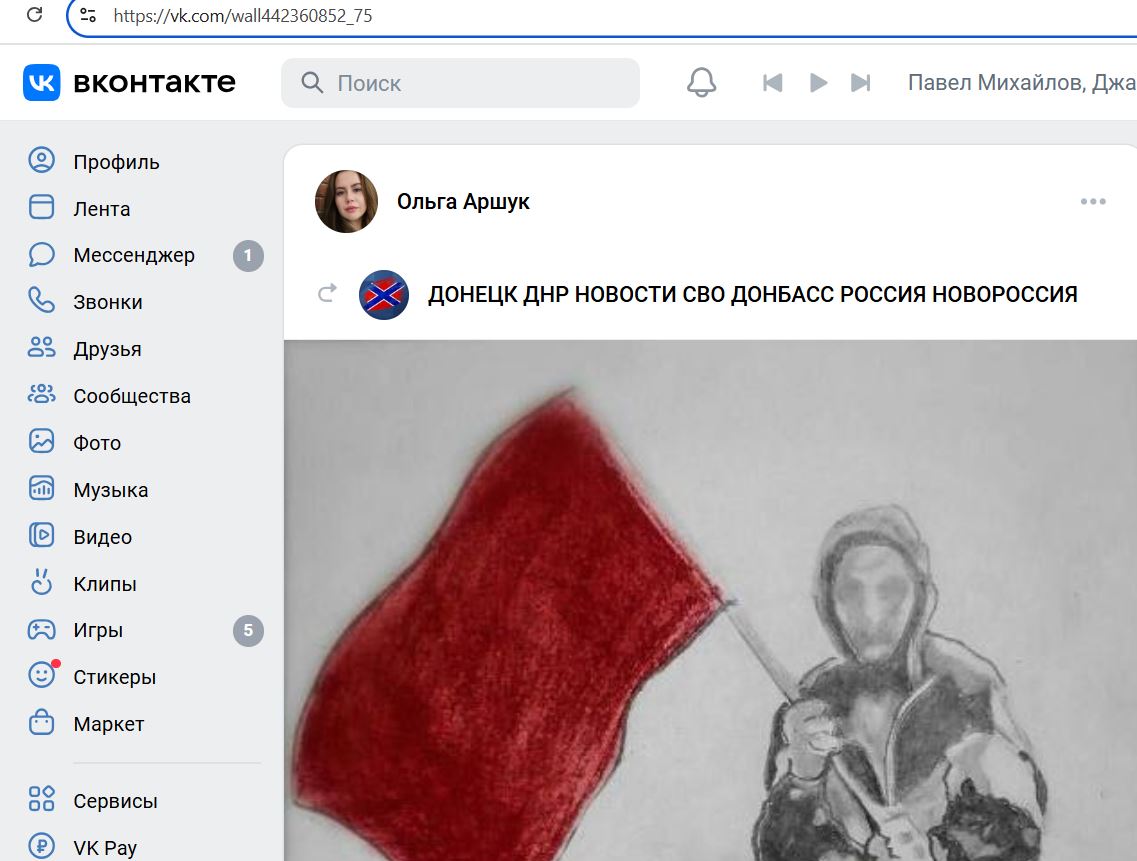Viewport: 1137px width, 861px height.
Task: Open the Музыка section
Action: (x=111, y=490)
